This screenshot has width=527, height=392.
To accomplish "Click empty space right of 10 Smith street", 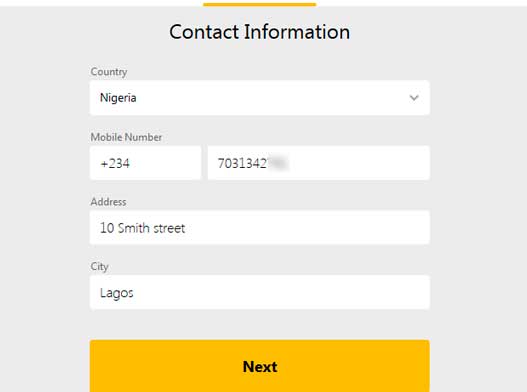I will click(x=306, y=228).
